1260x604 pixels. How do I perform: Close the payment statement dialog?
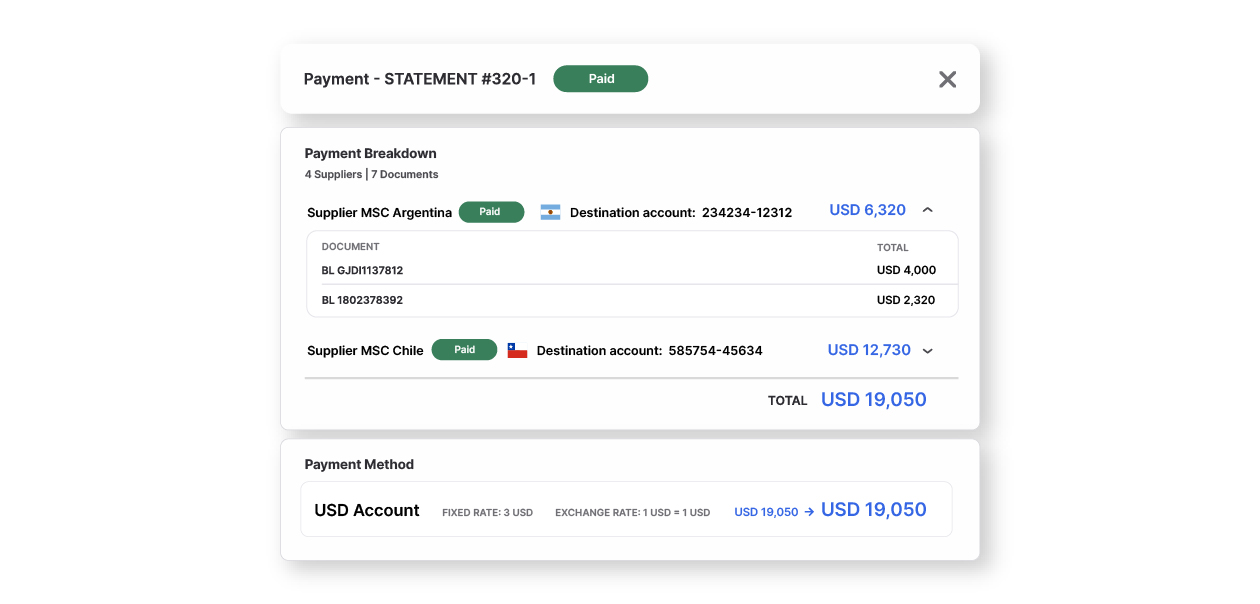pyautogui.click(x=947, y=79)
